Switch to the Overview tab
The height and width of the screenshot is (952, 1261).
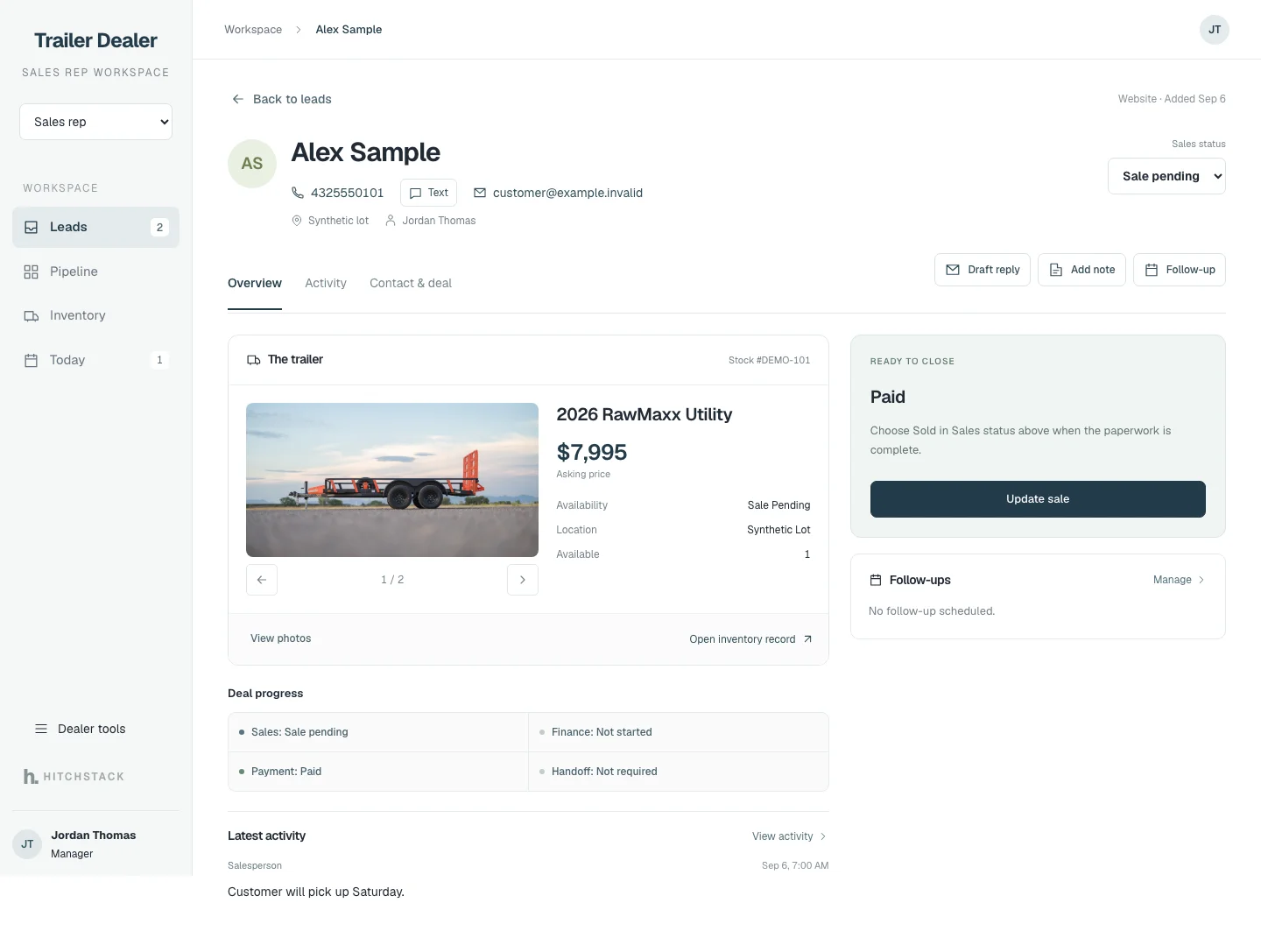(x=255, y=283)
